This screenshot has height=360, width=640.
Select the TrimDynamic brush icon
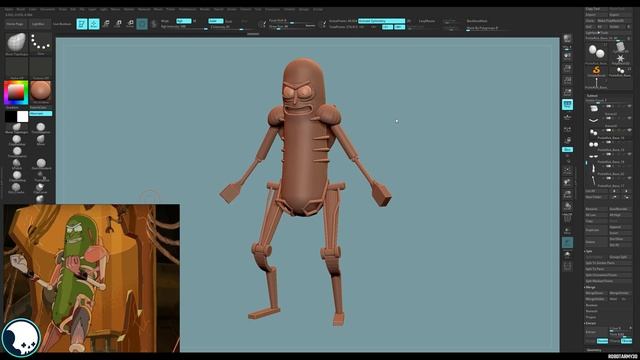(17, 153)
